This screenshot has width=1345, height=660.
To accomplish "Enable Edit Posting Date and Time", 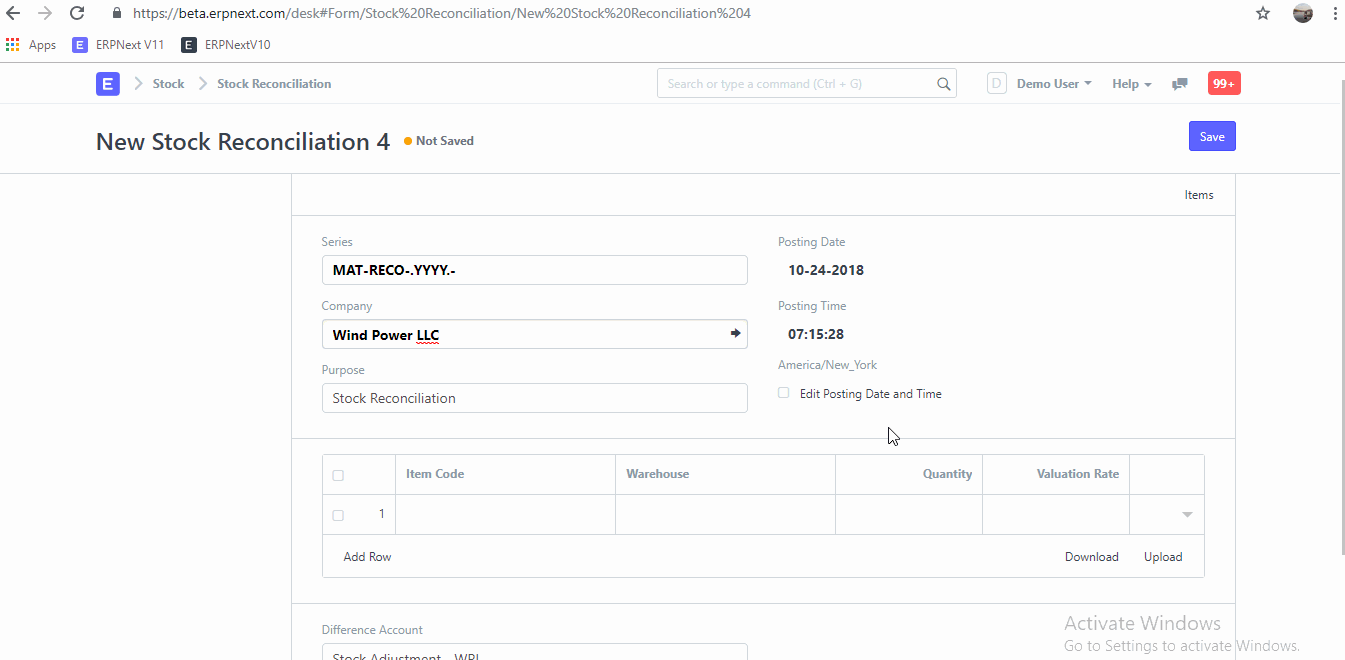I will [x=783, y=393].
